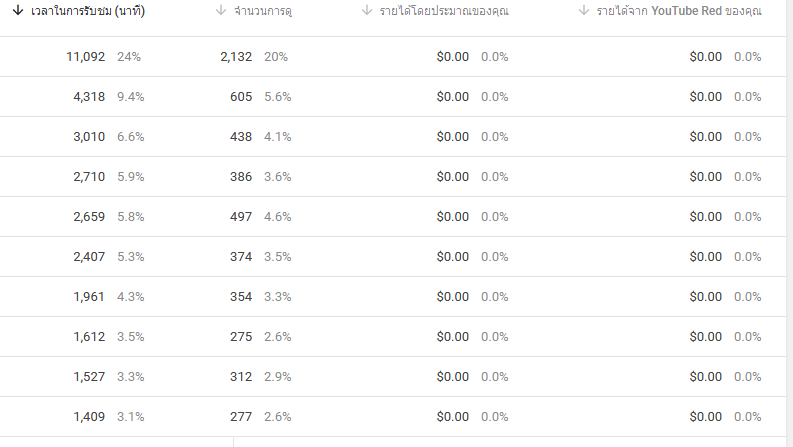Click the 1,409 watch minutes cell

coord(89,417)
